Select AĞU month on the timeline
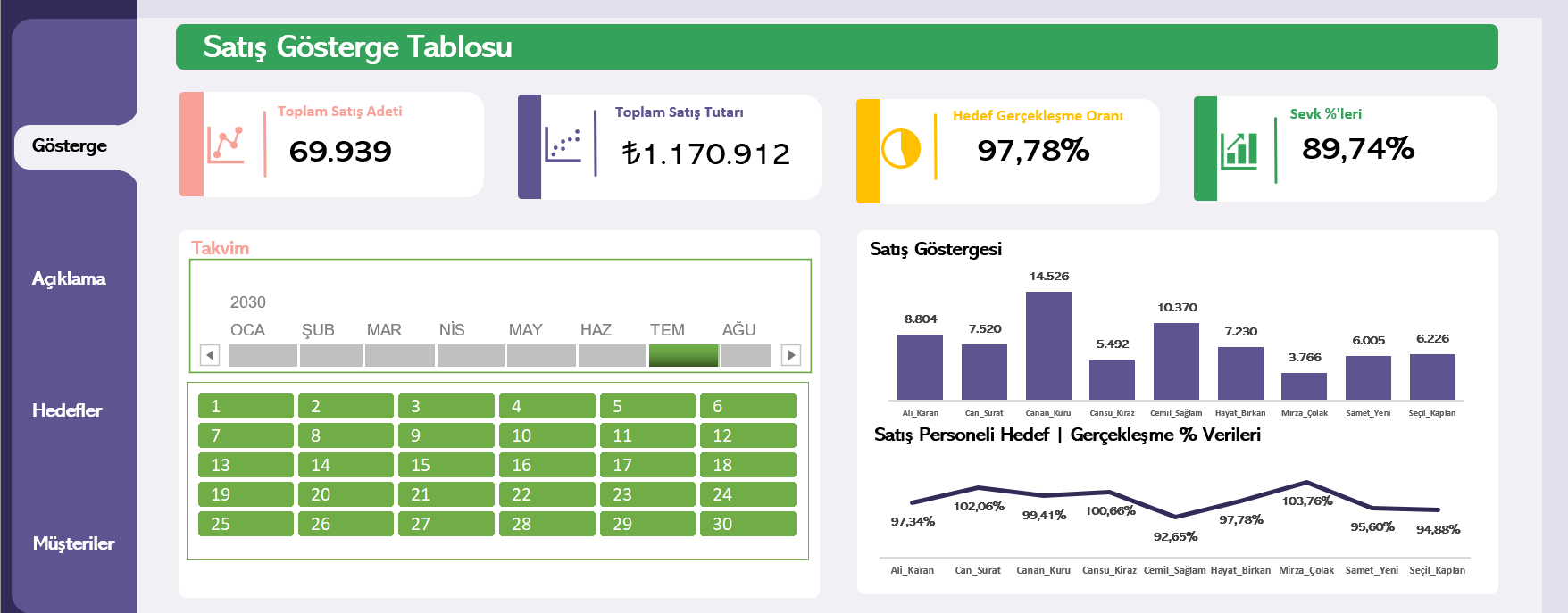Screen dimensions: 1568x613 click(x=746, y=355)
